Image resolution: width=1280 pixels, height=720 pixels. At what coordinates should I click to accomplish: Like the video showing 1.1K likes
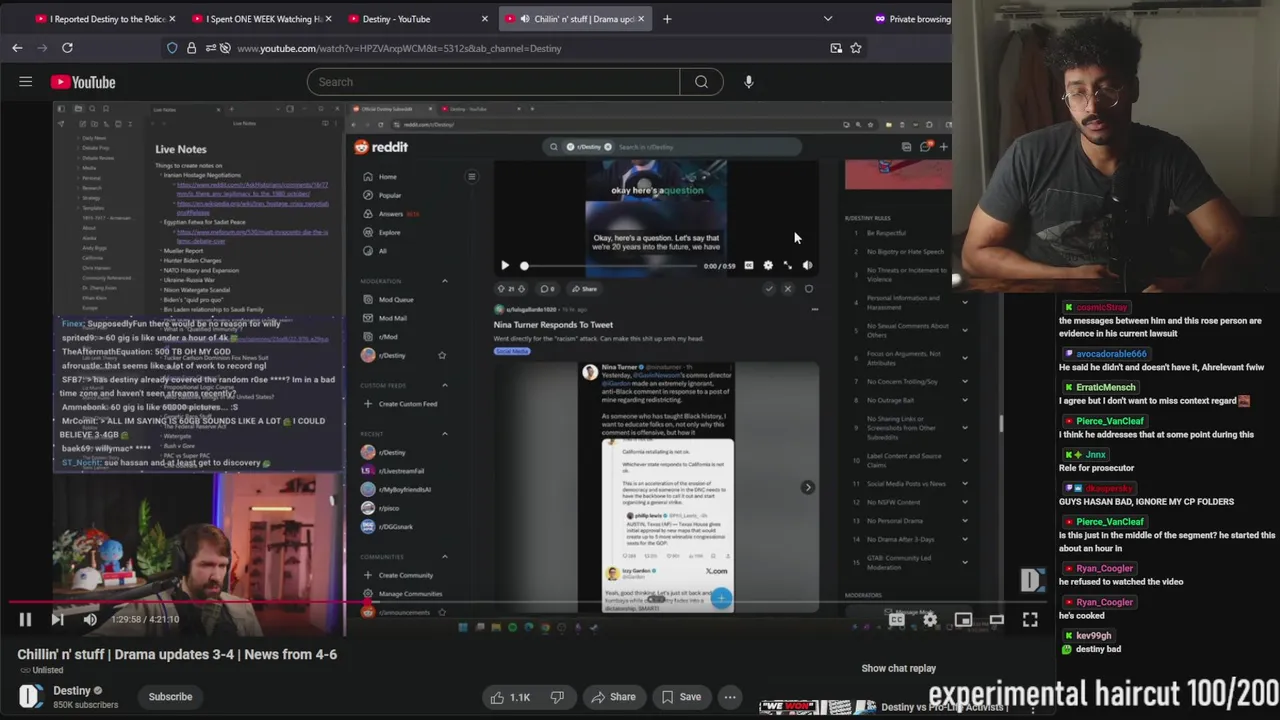510,697
